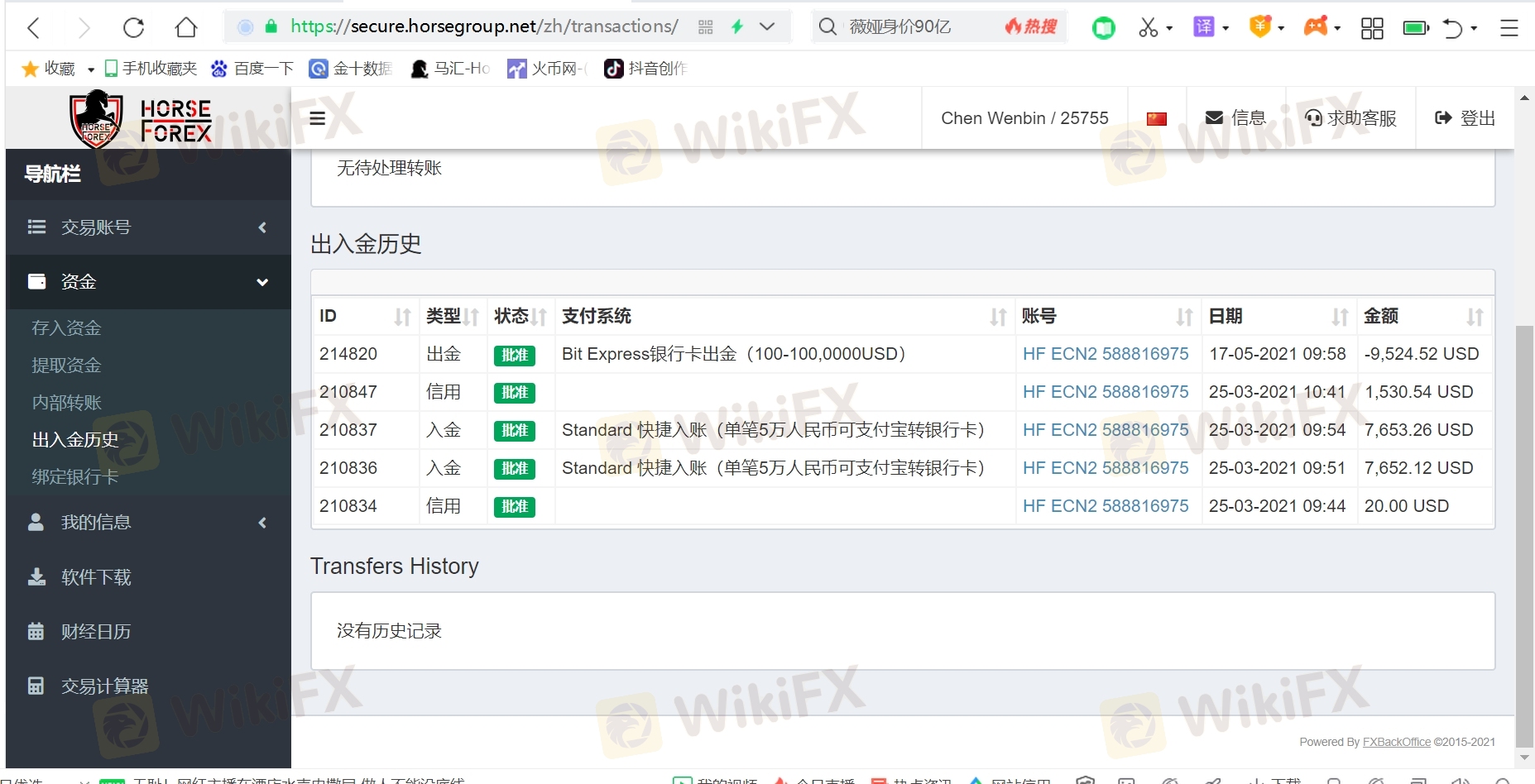The height and width of the screenshot is (784, 1535).
Task: Reload page with browser refresh icon
Action: pos(133,28)
